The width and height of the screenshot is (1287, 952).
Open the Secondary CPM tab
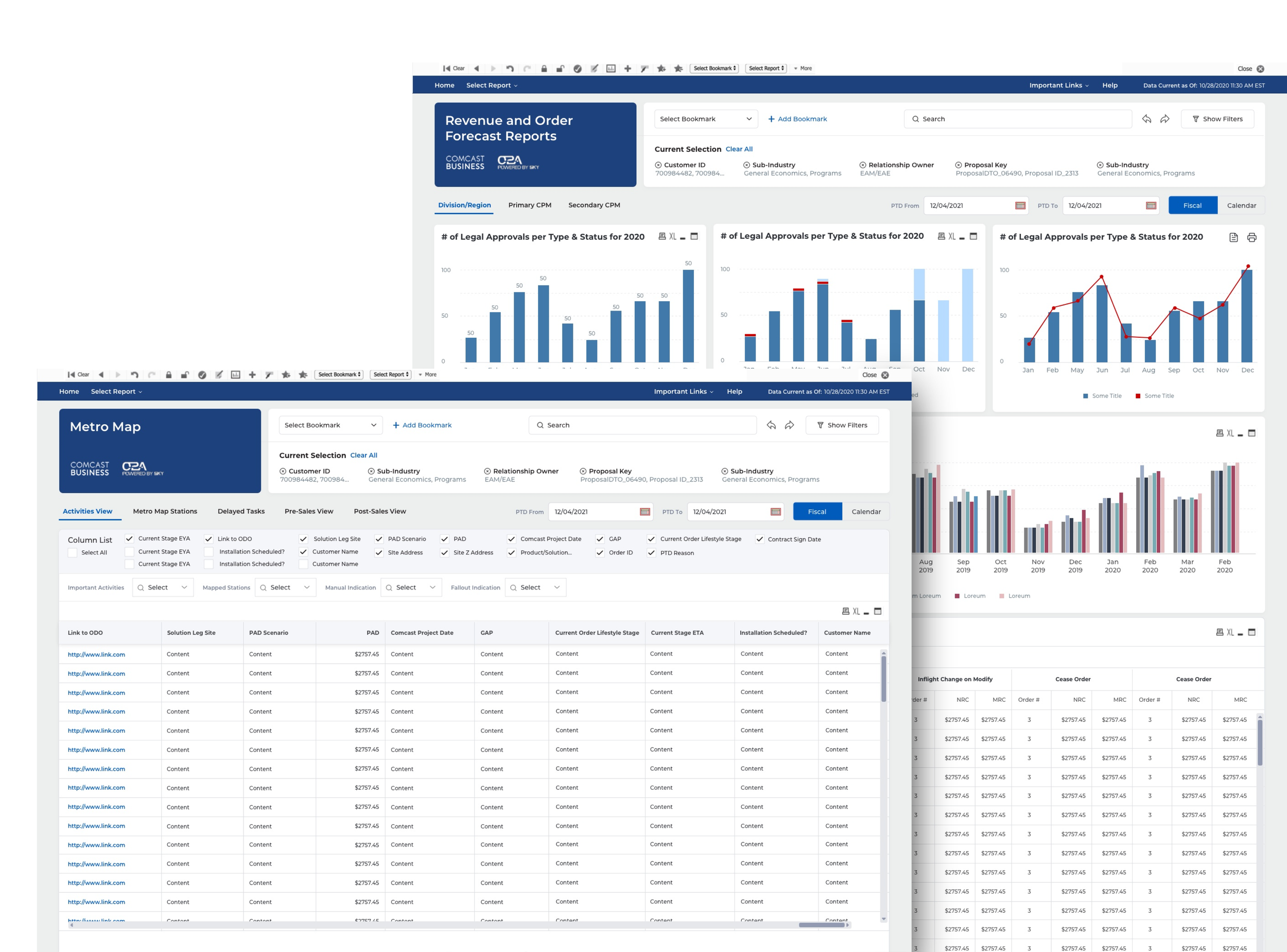(594, 205)
